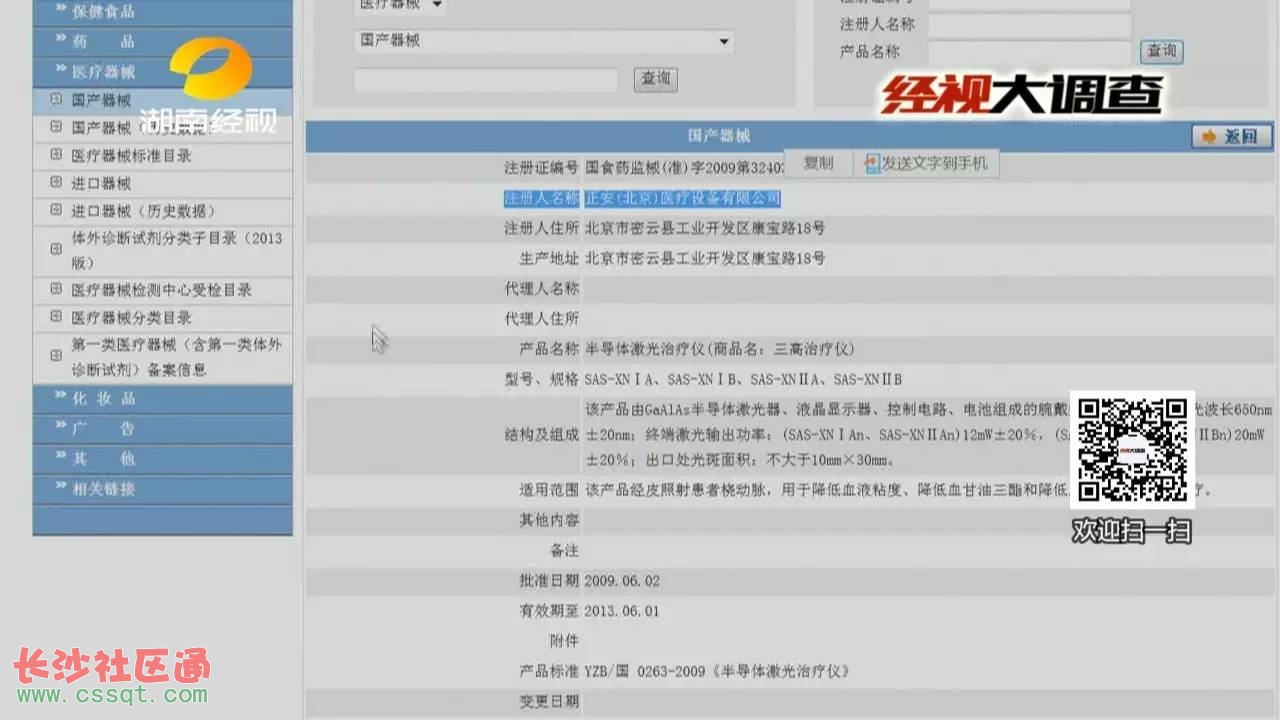Click the plus icon beside 医疗器械分类目录
The height and width of the screenshot is (720, 1280).
point(55,318)
